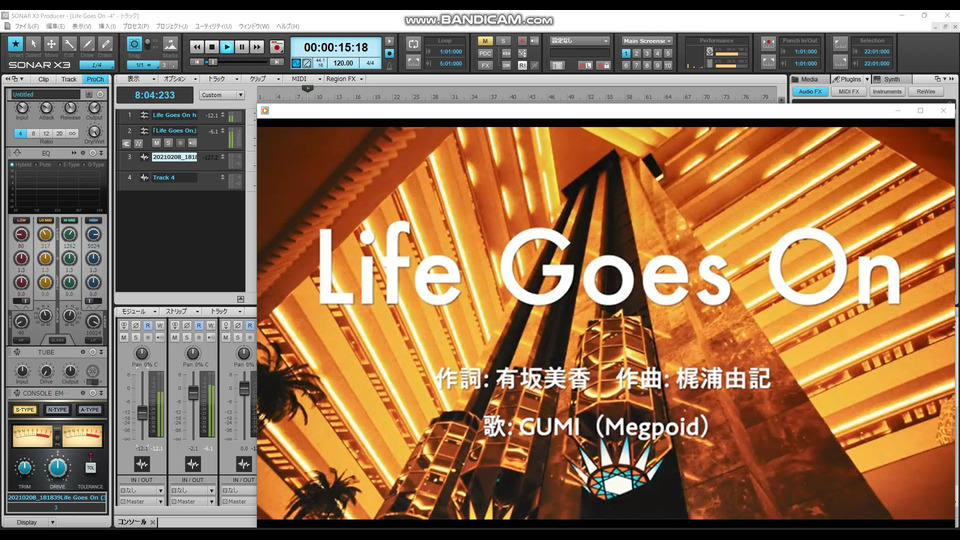Viewport: 960px width, 540px height.
Task: Select track 1 Life Goes On h
Action: tap(174, 115)
